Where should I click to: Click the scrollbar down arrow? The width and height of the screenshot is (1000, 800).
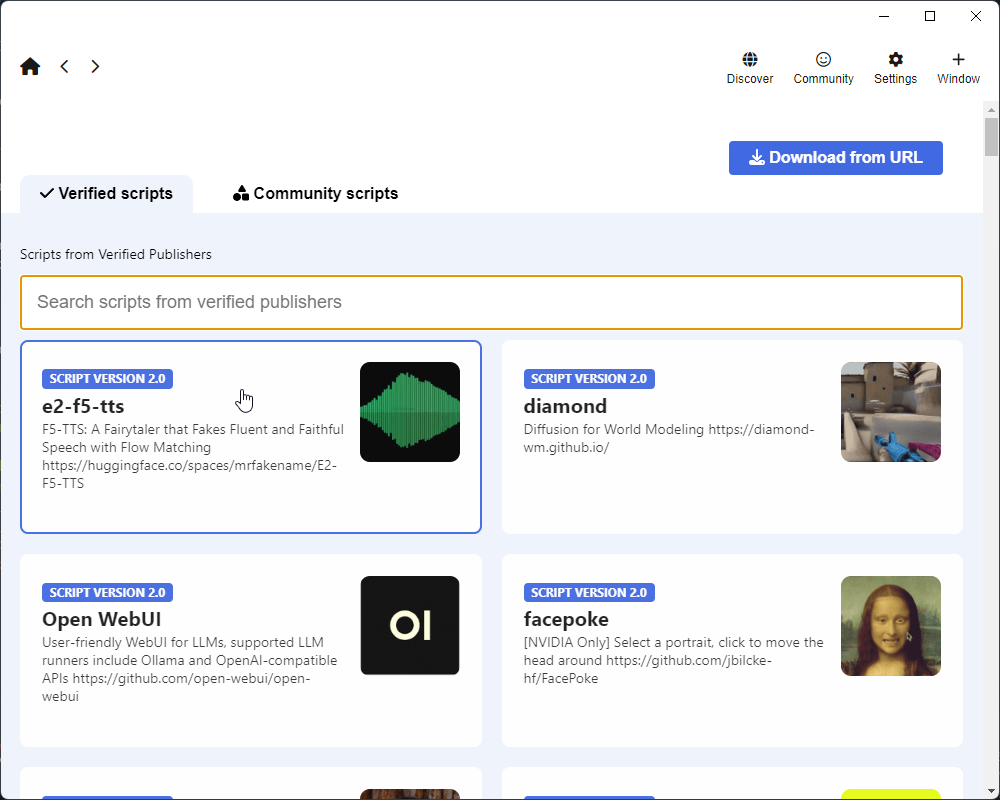tap(990, 792)
